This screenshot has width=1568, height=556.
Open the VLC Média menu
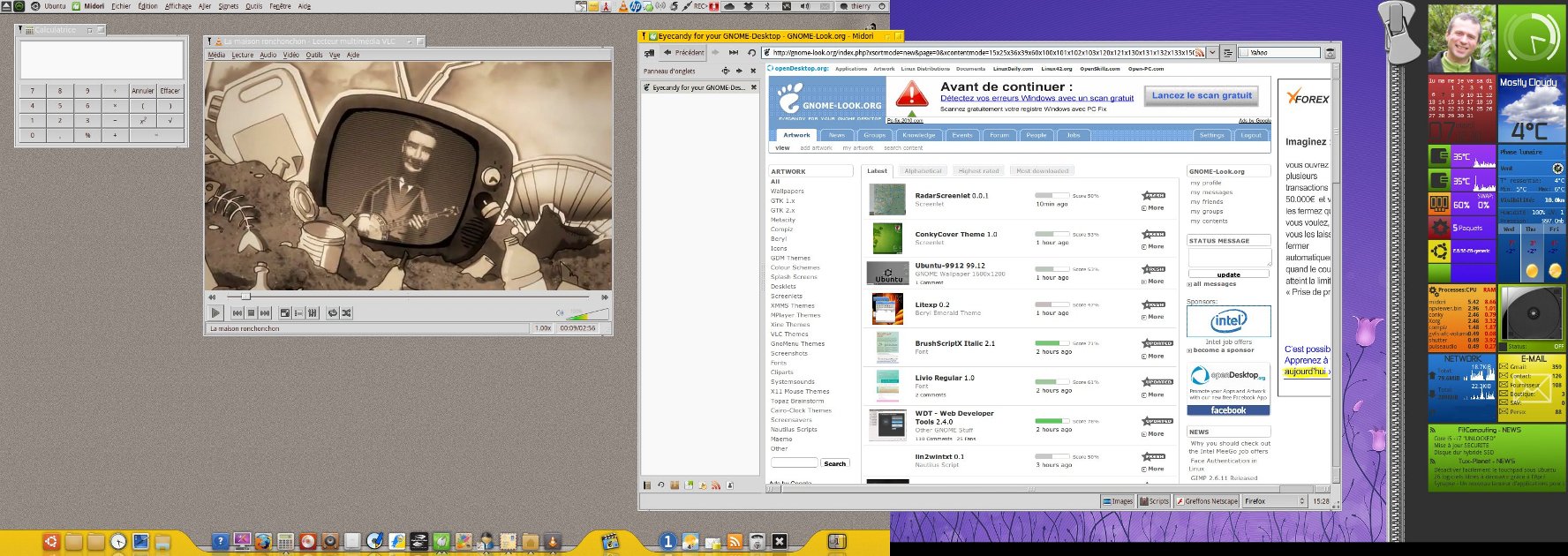216,55
